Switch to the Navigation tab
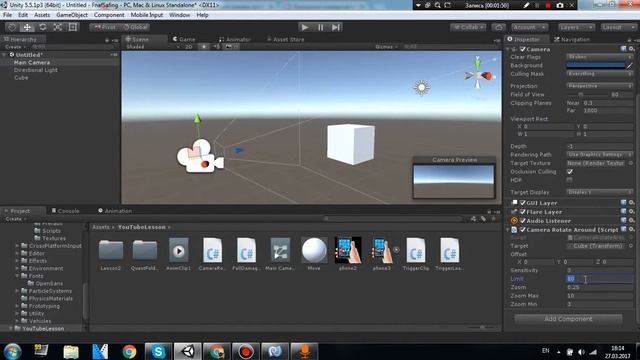 tap(572, 39)
